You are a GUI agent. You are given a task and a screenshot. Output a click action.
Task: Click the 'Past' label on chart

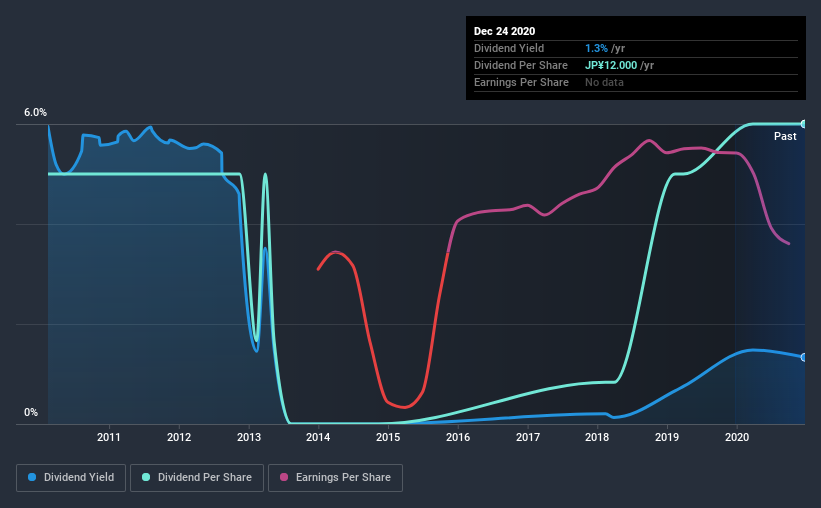(x=785, y=137)
